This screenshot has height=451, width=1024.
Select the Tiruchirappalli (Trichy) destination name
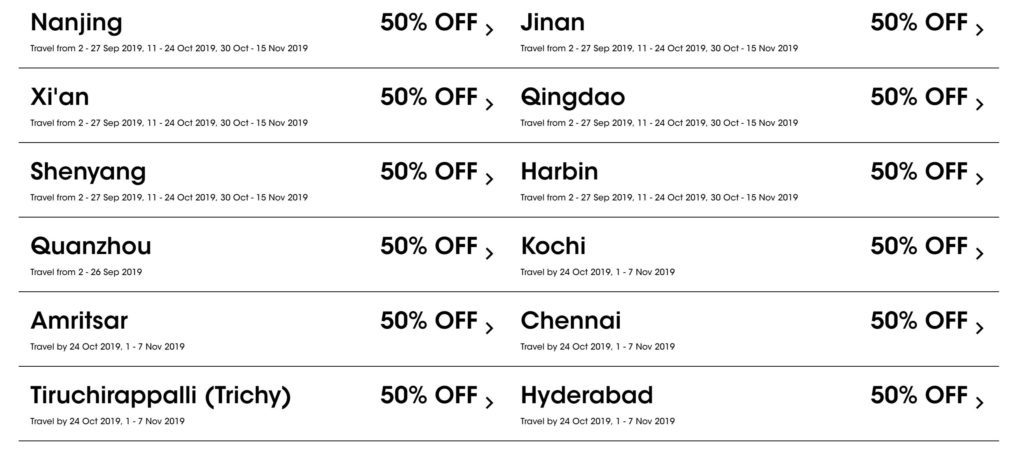point(160,396)
